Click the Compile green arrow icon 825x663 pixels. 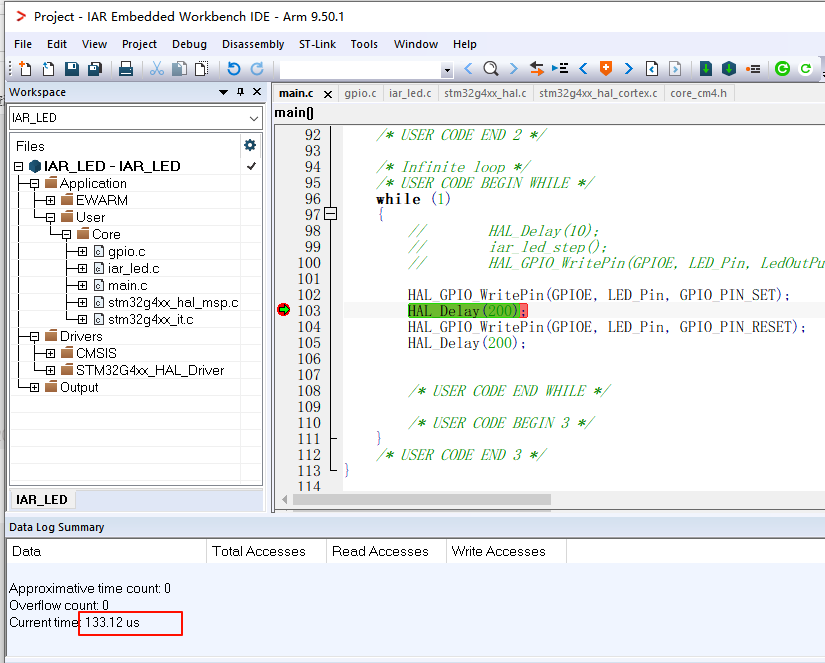706,68
